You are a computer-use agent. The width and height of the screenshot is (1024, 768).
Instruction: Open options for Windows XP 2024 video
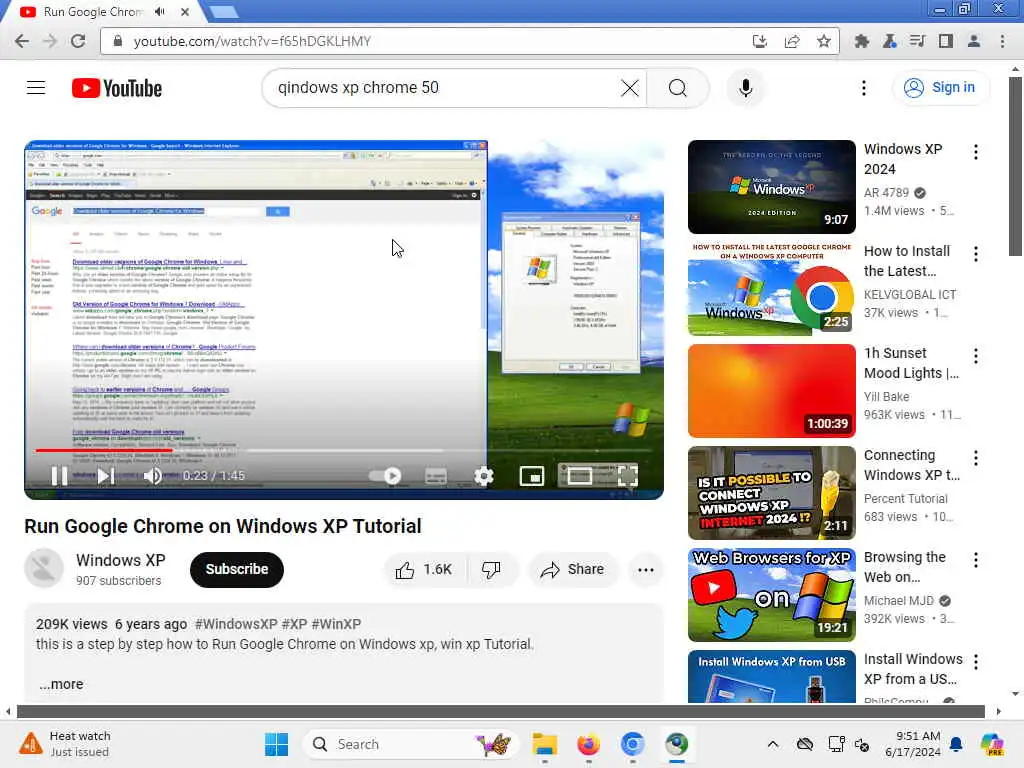(976, 152)
